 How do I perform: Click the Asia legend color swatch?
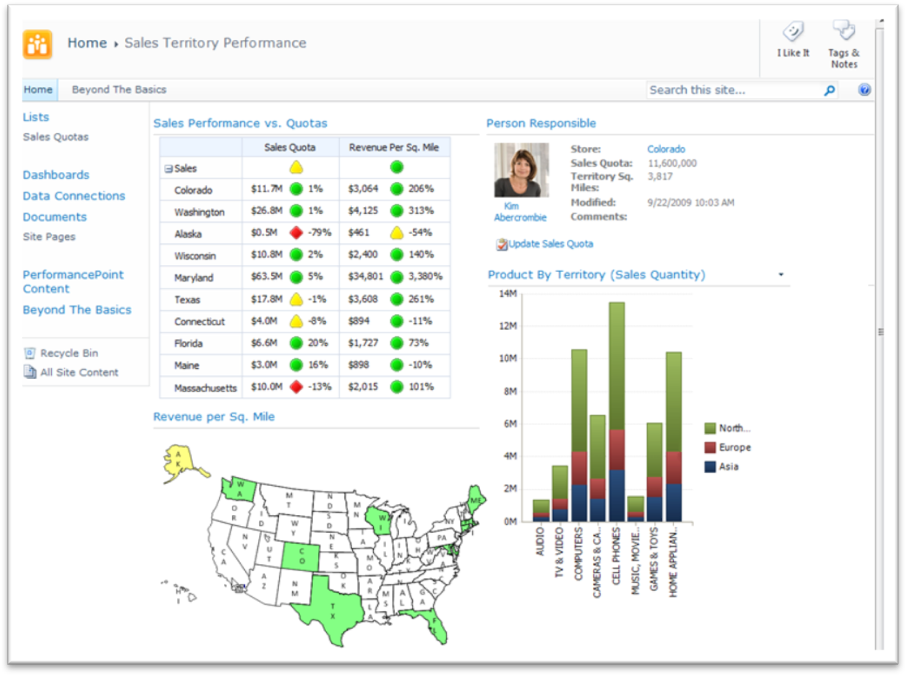710,466
